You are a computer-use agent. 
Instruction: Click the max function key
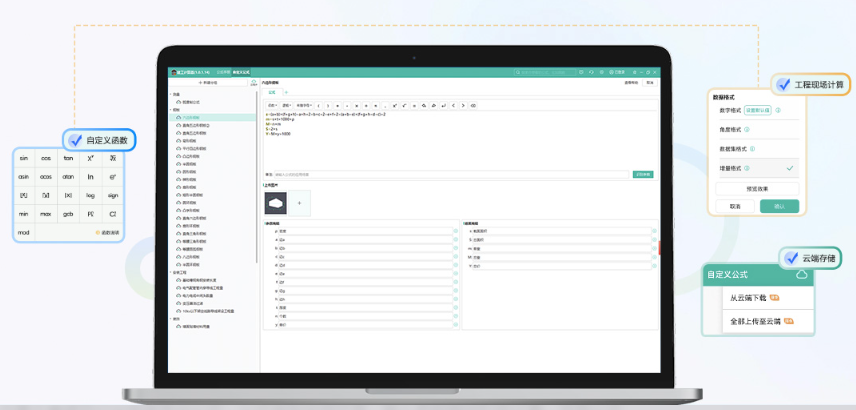point(46,214)
